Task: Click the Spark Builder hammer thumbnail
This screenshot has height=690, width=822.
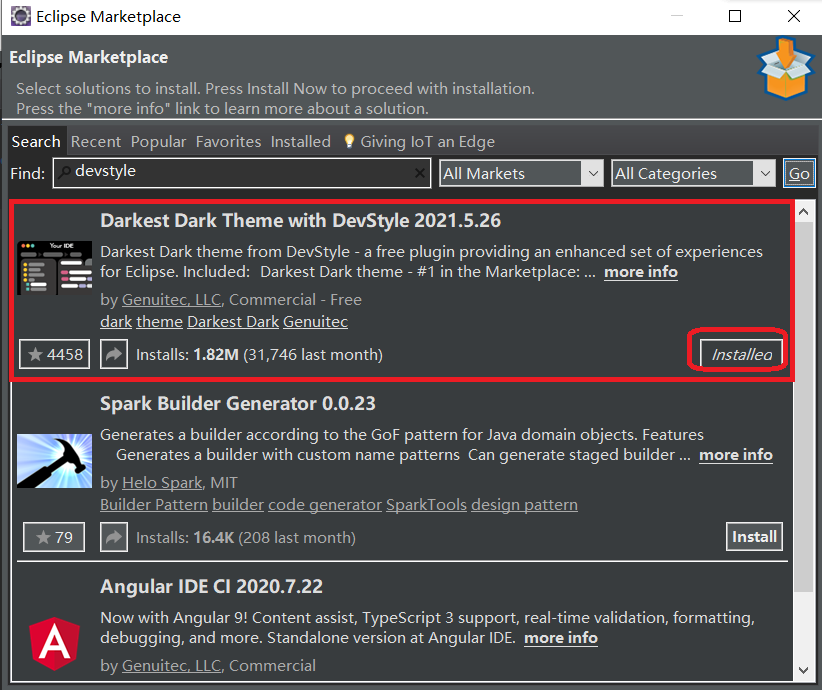Action: point(54,461)
